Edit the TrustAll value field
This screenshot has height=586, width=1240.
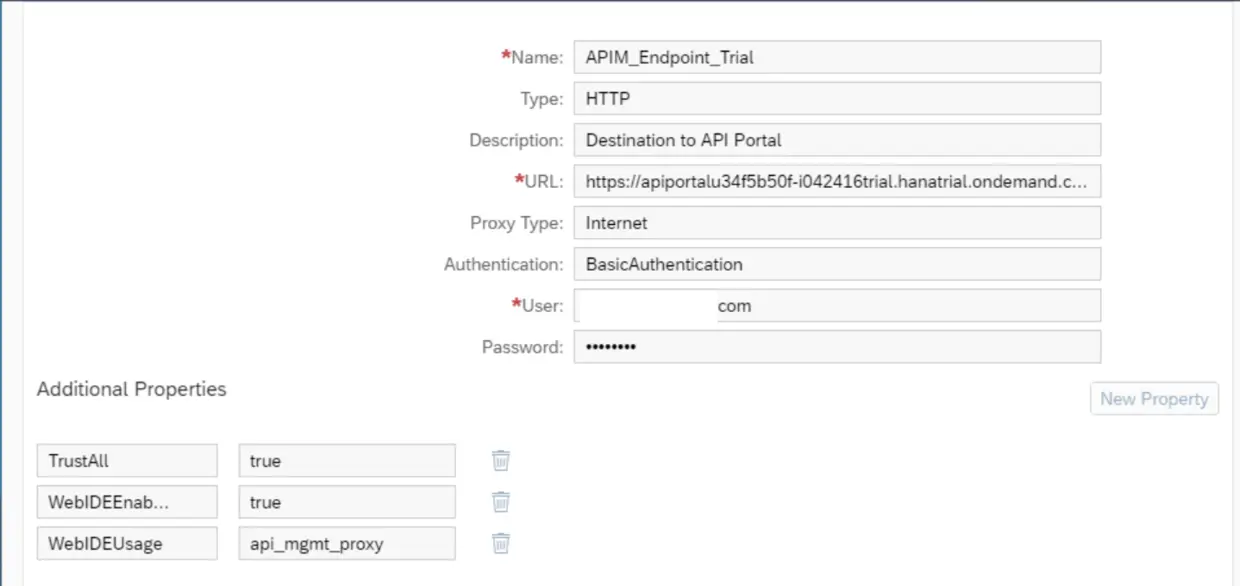point(346,461)
